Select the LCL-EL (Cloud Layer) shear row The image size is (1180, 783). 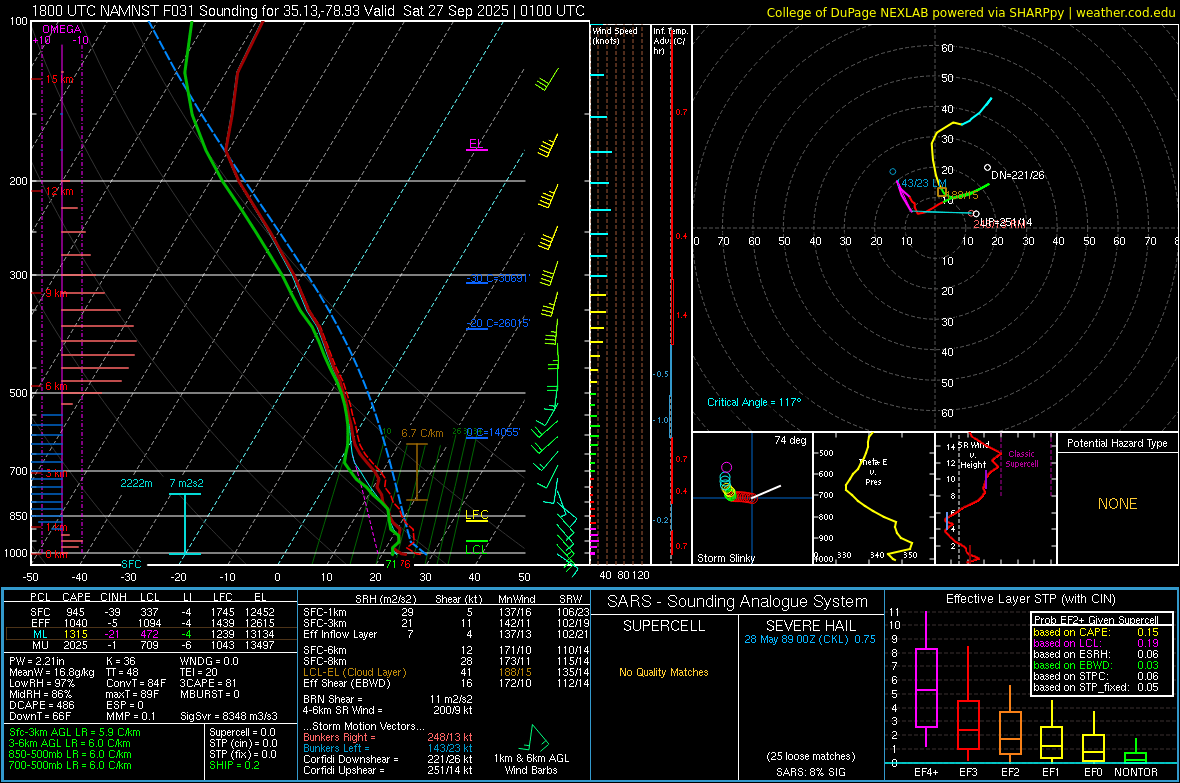click(447, 672)
